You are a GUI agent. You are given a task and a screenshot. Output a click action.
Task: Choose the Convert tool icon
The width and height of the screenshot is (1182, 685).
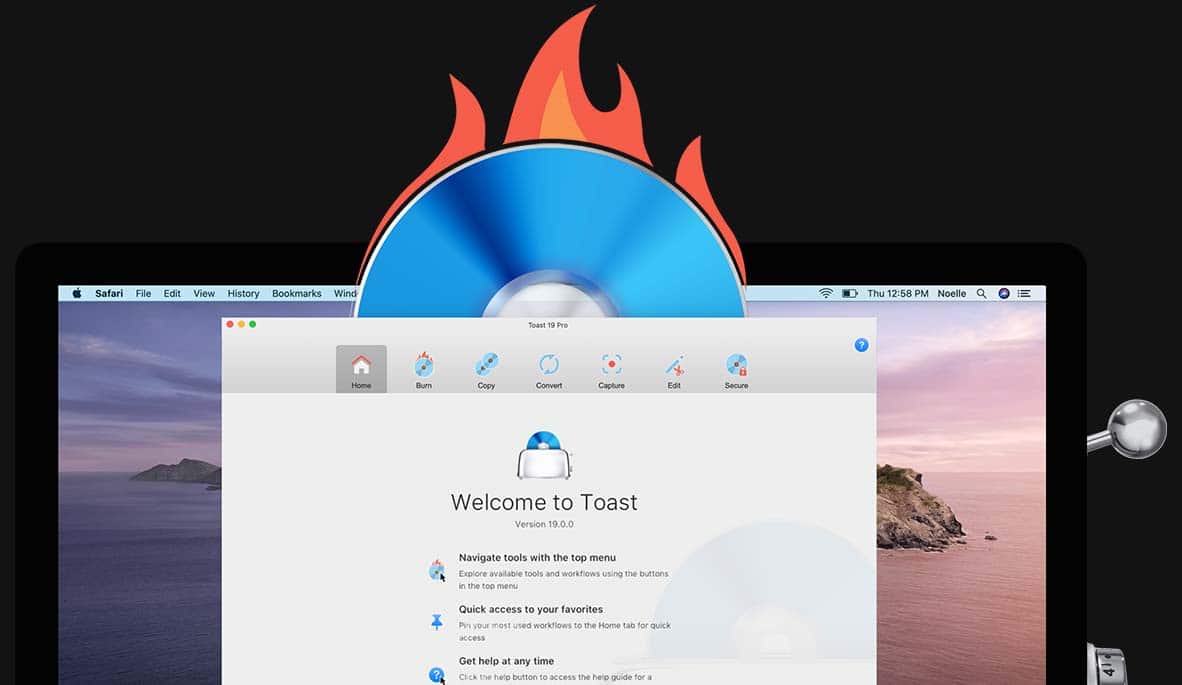pyautogui.click(x=549, y=365)
